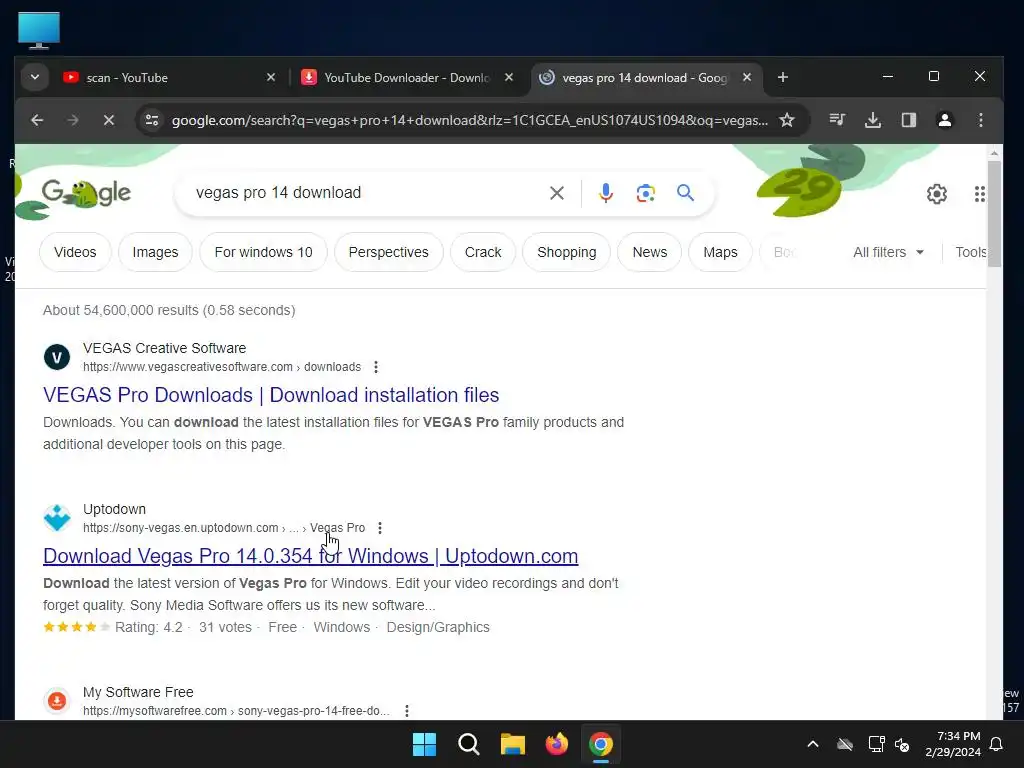This screenshot has width=1024, height=768.
Task: Open the vegascreativesoftware.com URL breadcrumb
Action: click(222, 367)
